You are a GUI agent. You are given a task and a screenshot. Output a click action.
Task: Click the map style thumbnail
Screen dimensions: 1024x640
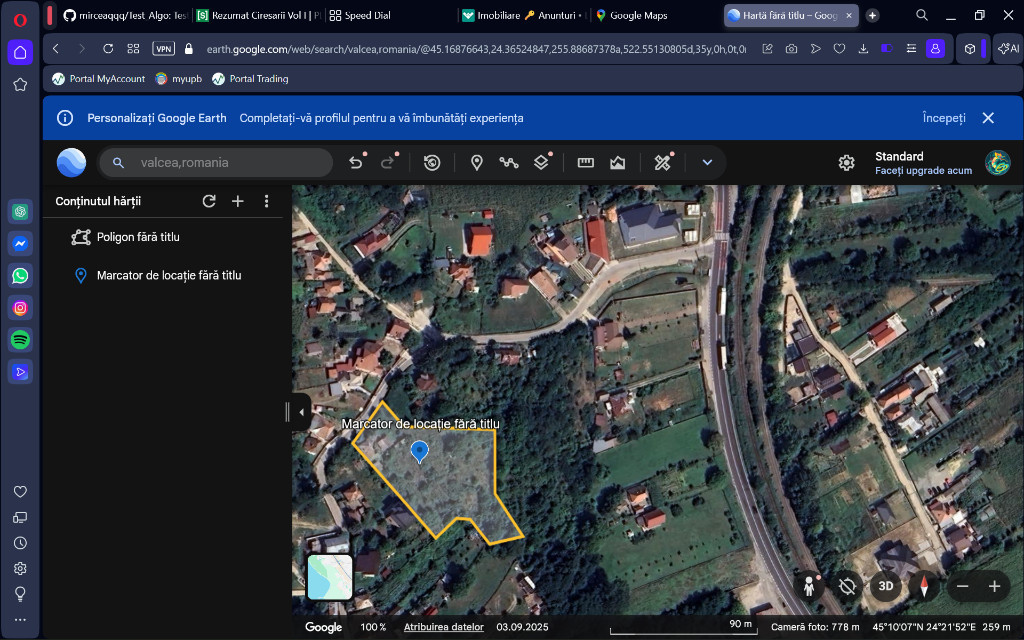pyautogui.click(x=330, y=577)
